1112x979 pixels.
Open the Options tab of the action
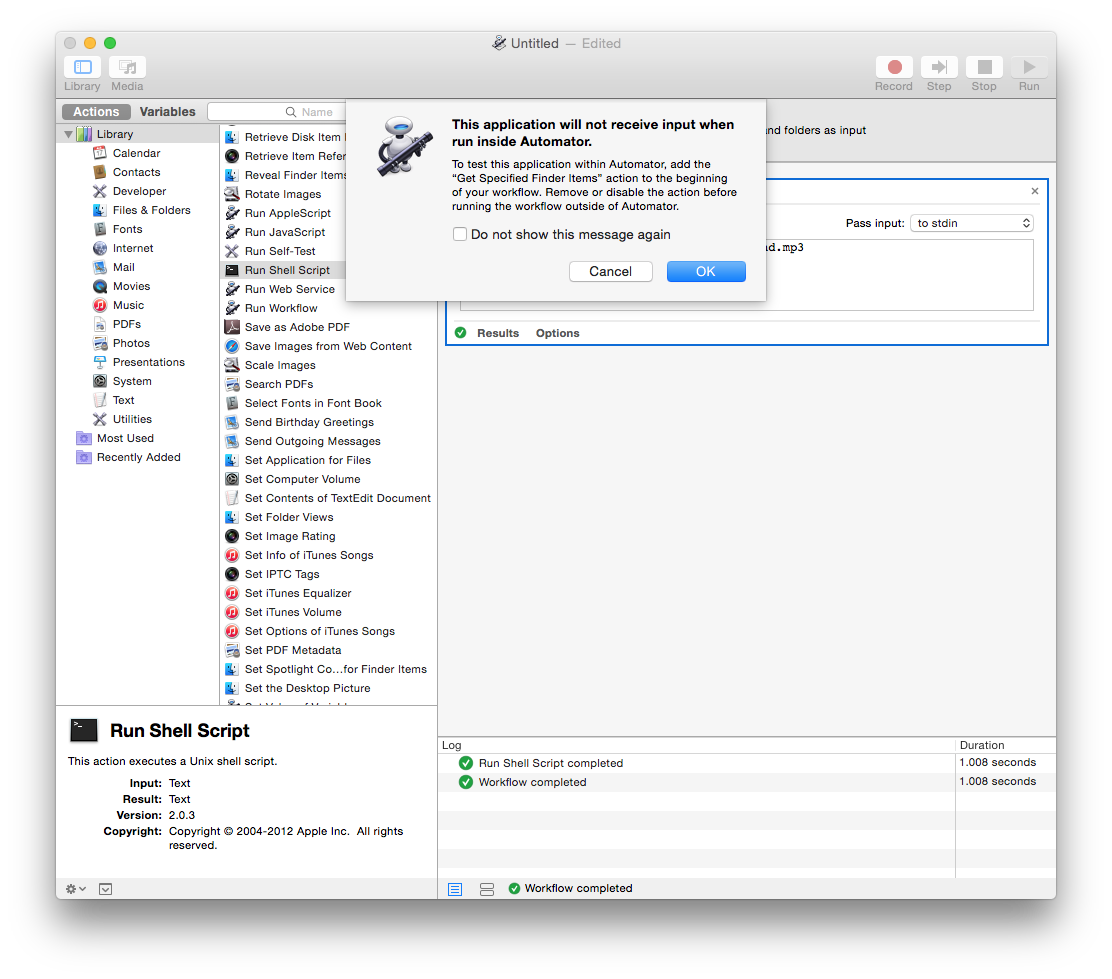[x=557, y=333]
